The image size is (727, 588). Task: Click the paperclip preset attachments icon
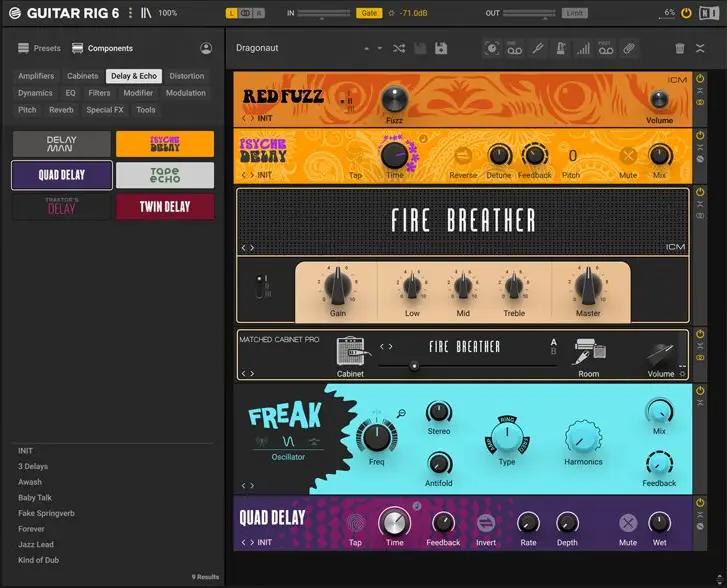(x=629, y=48)
